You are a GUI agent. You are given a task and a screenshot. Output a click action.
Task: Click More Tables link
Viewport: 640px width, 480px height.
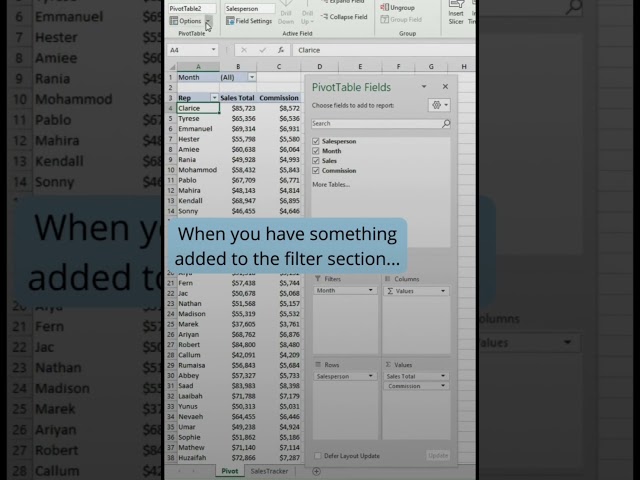[331, 184]
